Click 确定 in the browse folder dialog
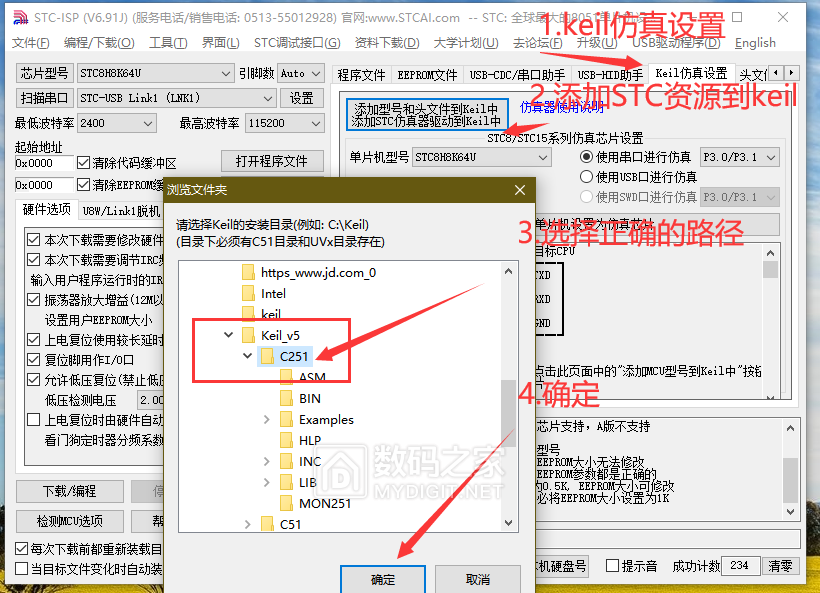 (x=382, y=578)
